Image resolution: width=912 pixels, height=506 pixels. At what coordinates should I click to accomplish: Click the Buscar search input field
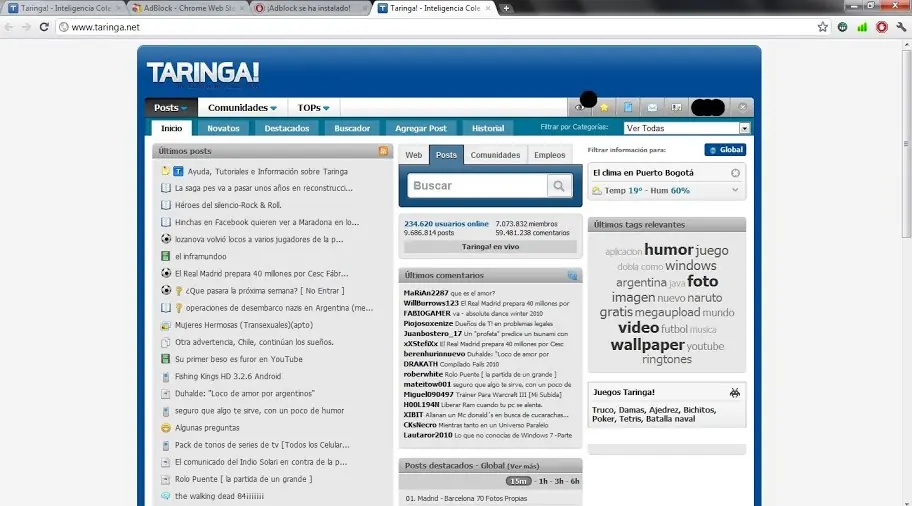point(478,186)
